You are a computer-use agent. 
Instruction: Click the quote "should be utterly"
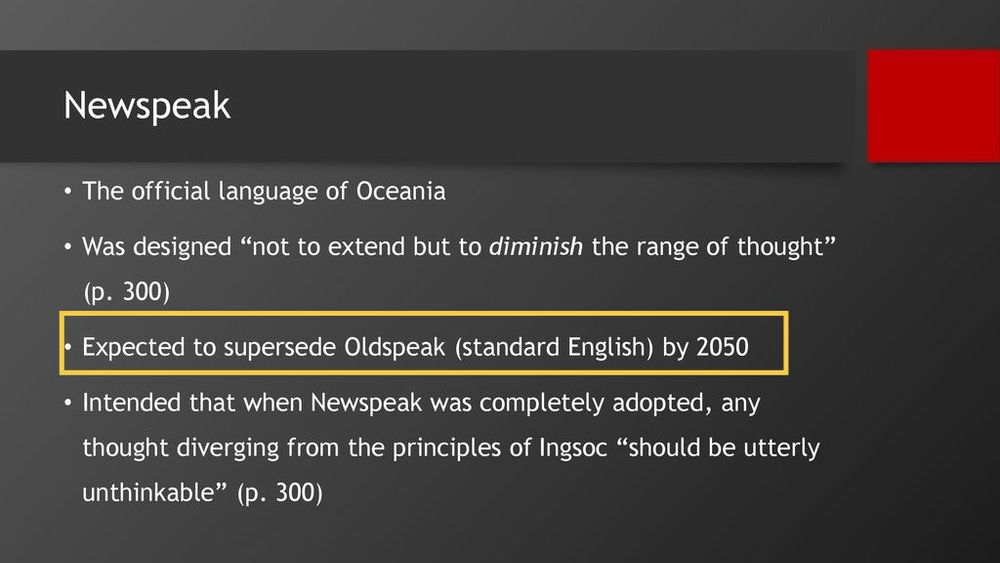point(717,448)
